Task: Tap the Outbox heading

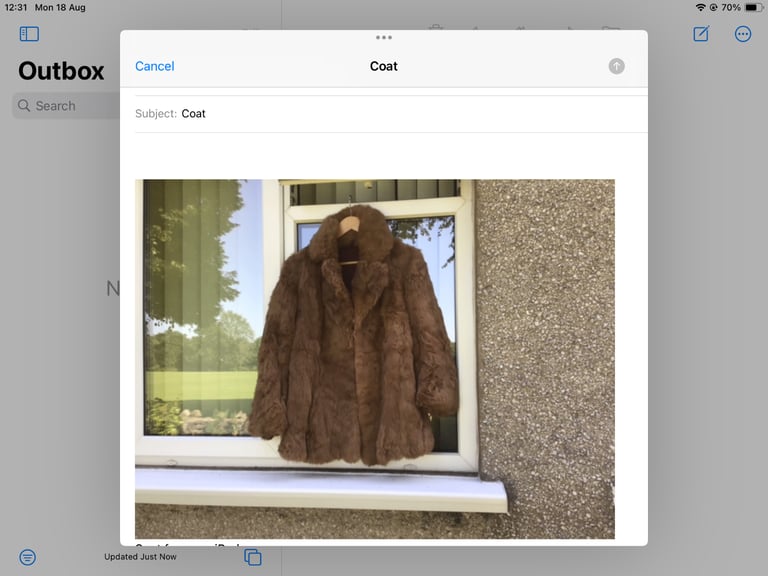Action: 61,71
